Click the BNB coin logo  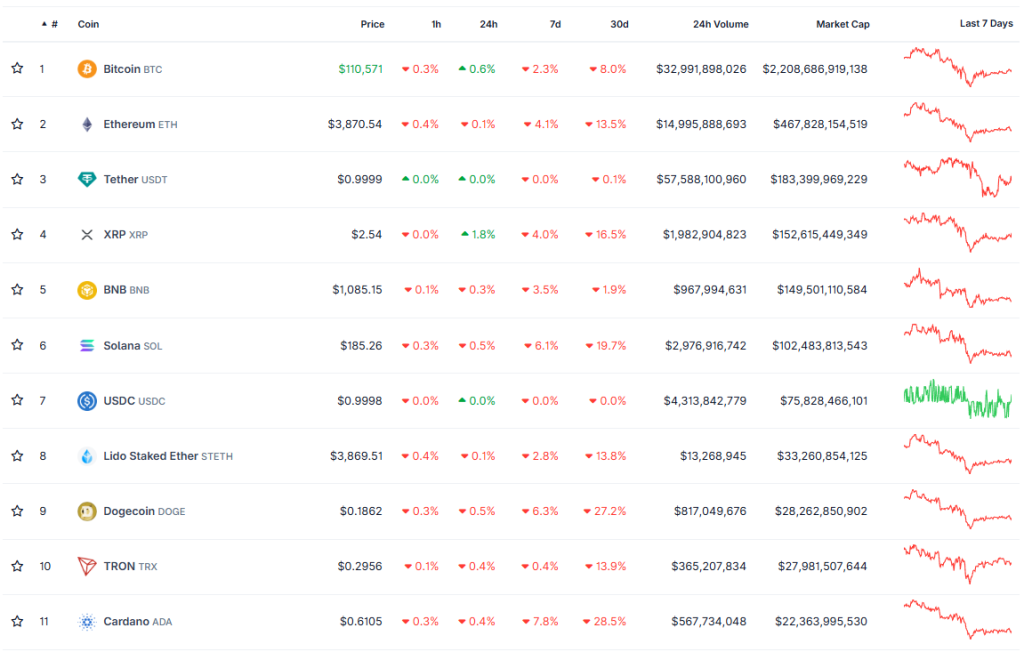tap(87, 290)
